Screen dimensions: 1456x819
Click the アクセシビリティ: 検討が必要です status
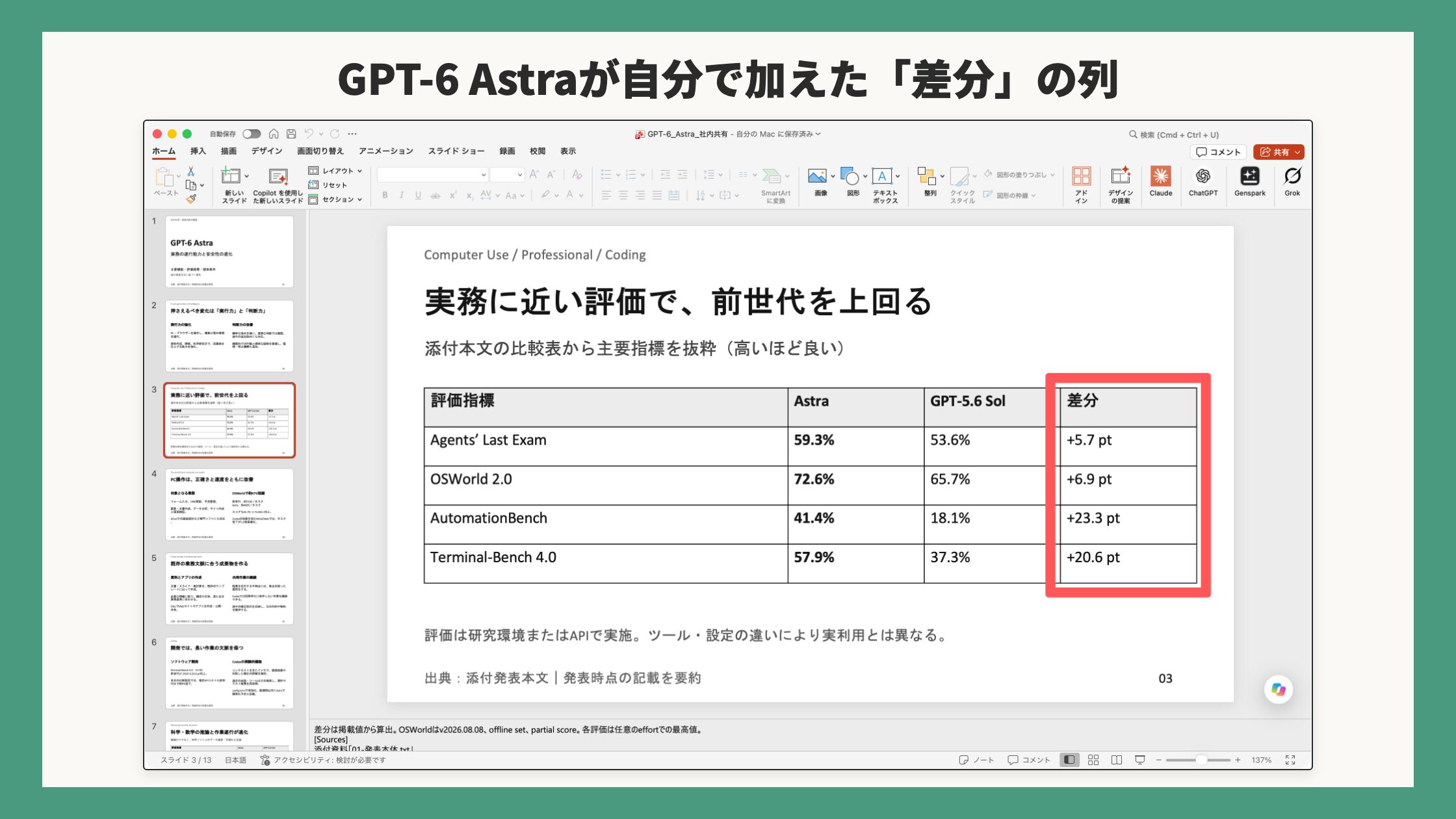tap(323, 760)
